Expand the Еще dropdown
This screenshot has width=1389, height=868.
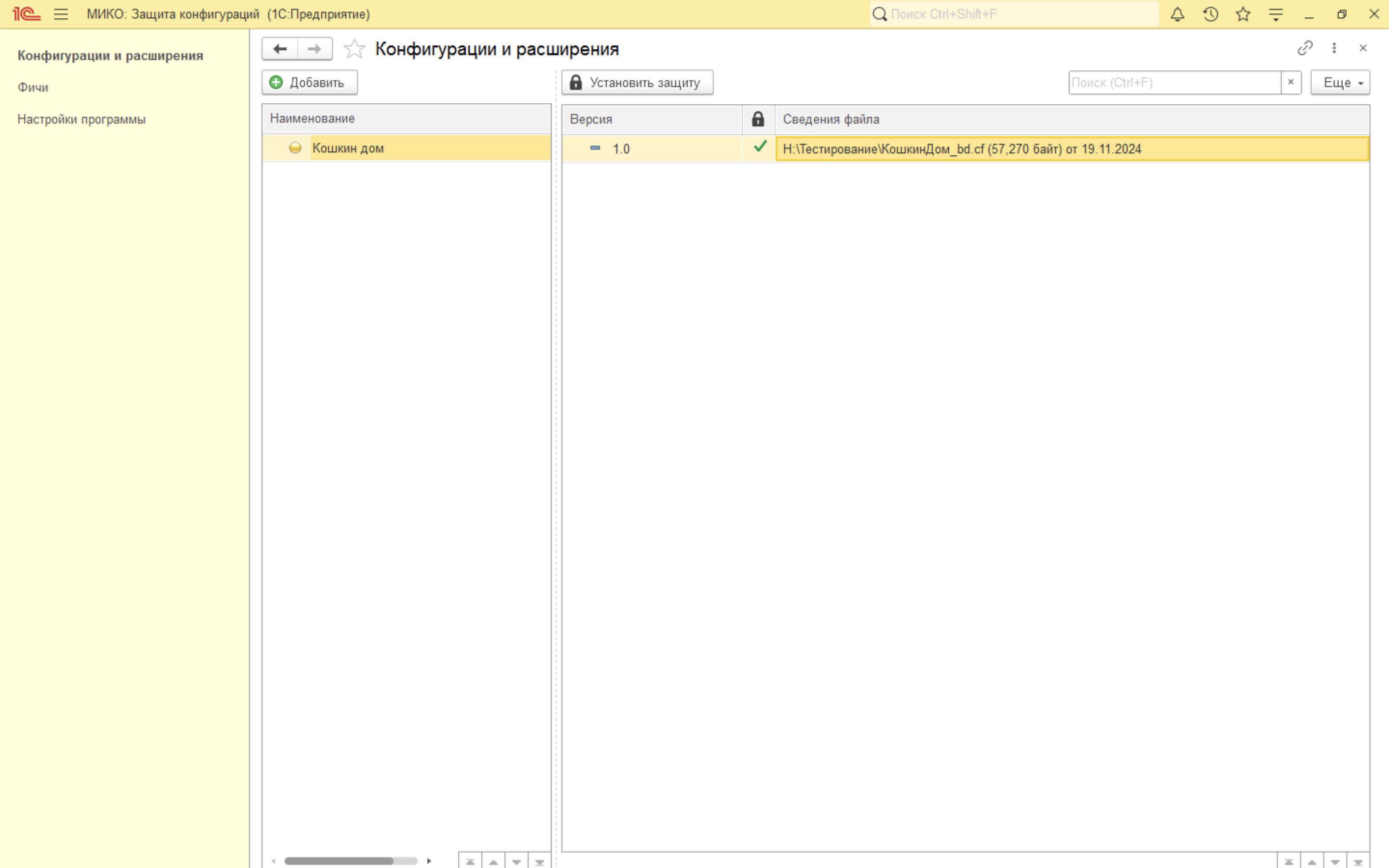point(1340,82)
